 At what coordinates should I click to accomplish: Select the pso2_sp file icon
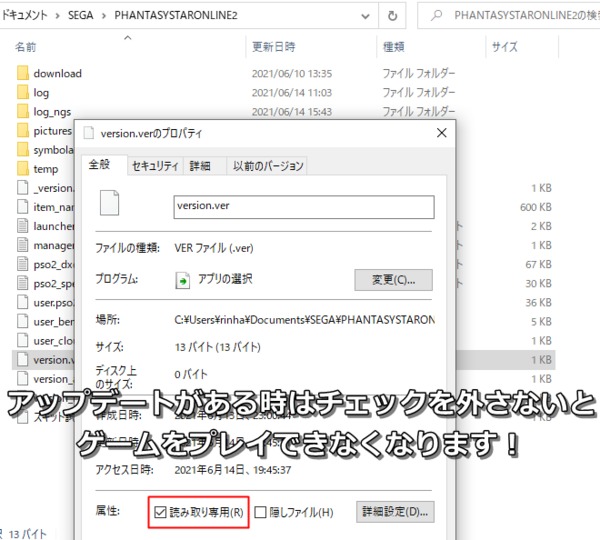point(23,283)
